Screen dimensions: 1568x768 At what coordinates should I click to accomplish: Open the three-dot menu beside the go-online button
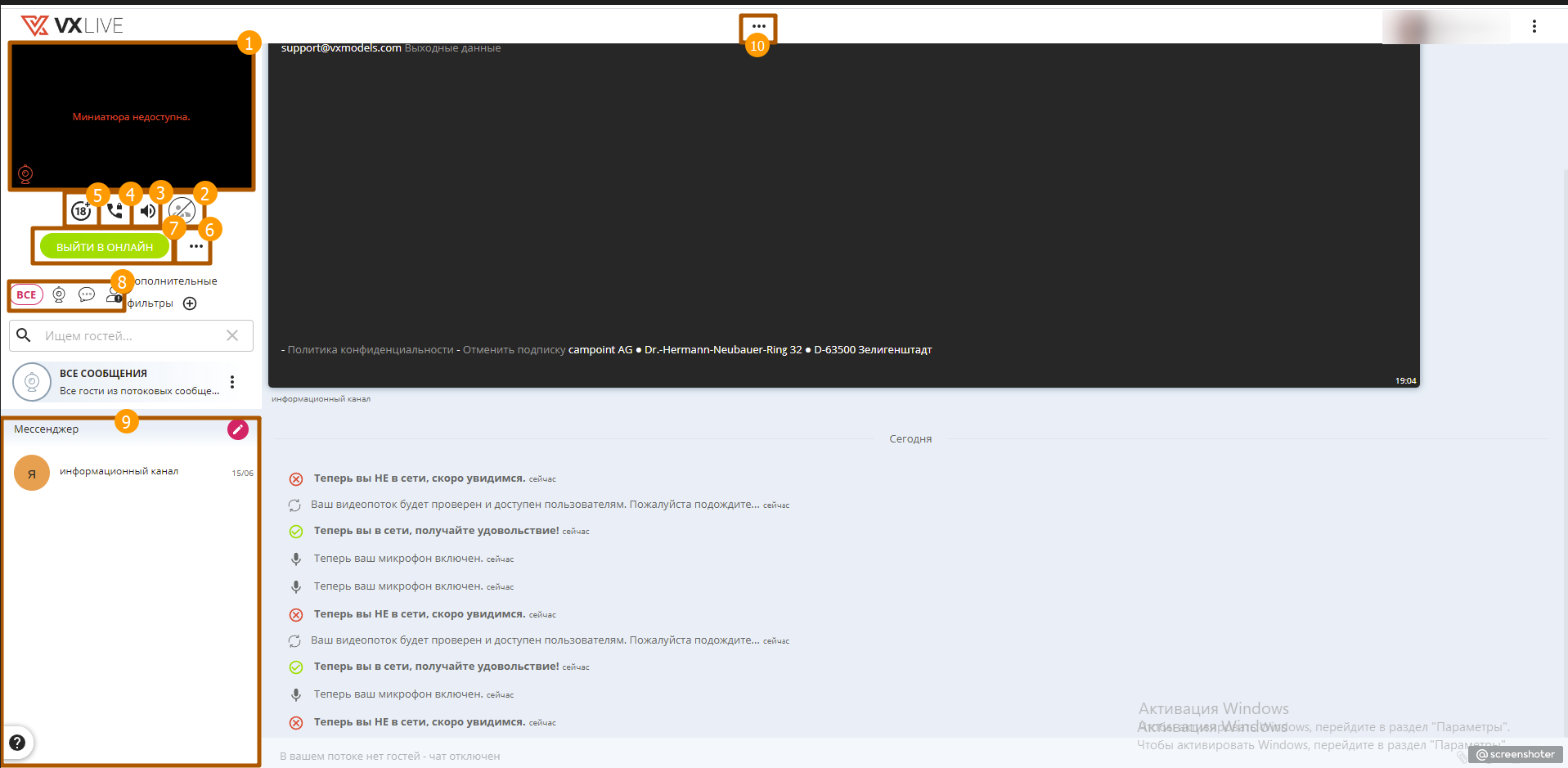195,246
